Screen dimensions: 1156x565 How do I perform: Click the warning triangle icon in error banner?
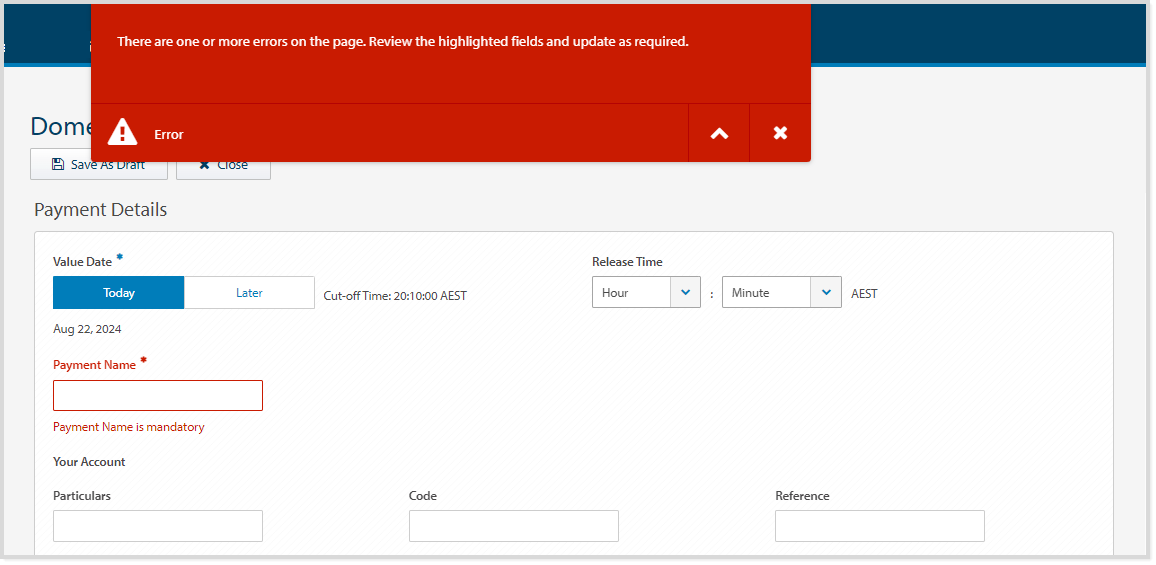click(122, 132)
